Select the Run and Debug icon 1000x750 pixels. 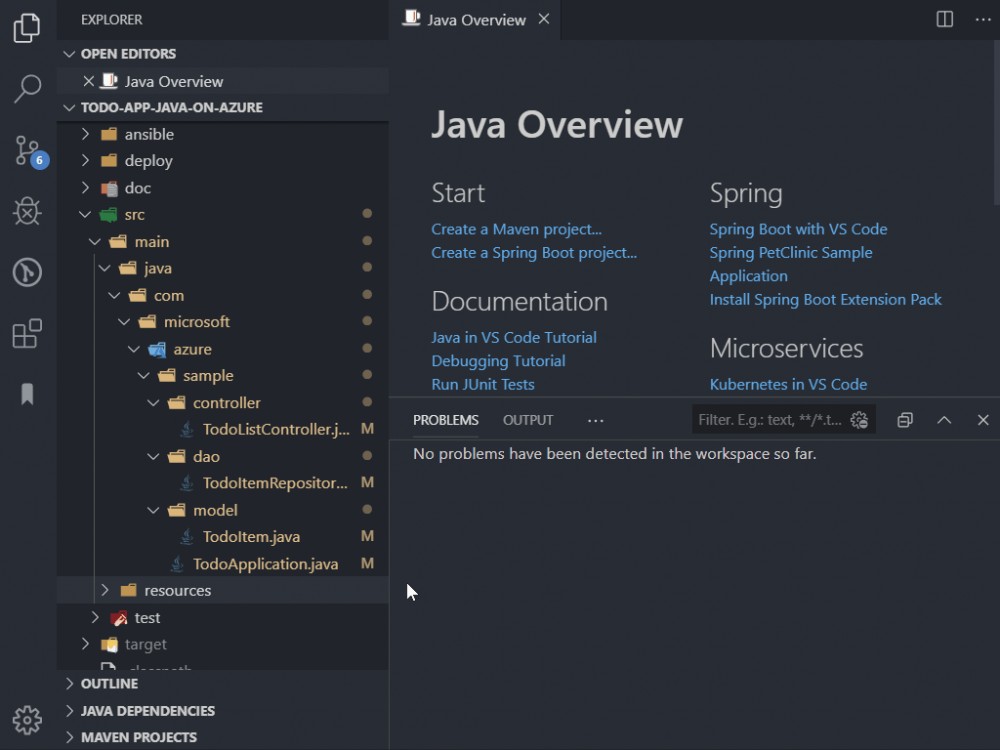pos(26,211)
